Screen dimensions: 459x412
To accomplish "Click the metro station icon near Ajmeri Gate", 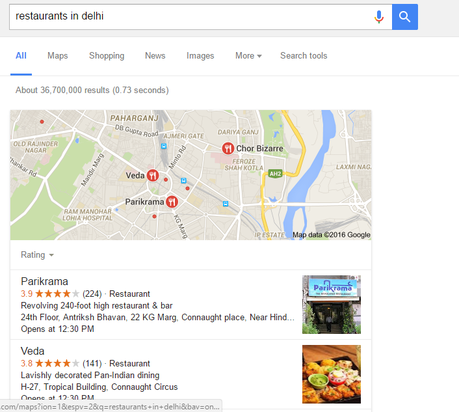I will (164, 146).
